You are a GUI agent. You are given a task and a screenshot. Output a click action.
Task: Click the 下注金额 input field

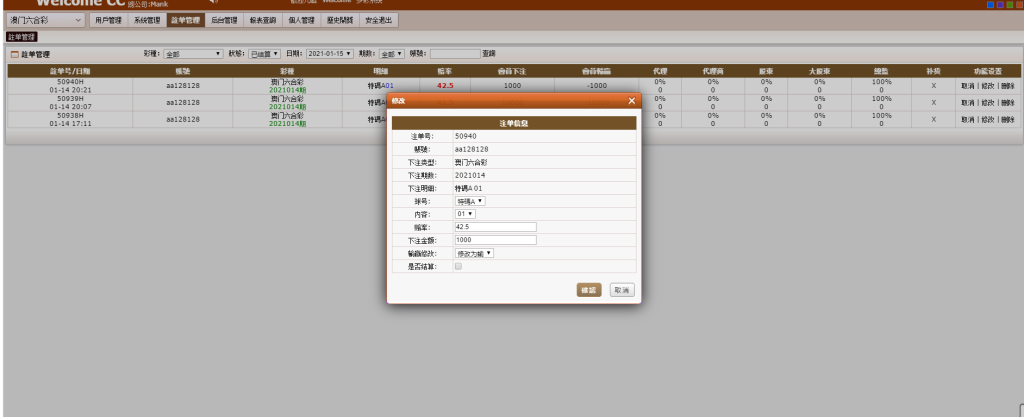(495, 240)
